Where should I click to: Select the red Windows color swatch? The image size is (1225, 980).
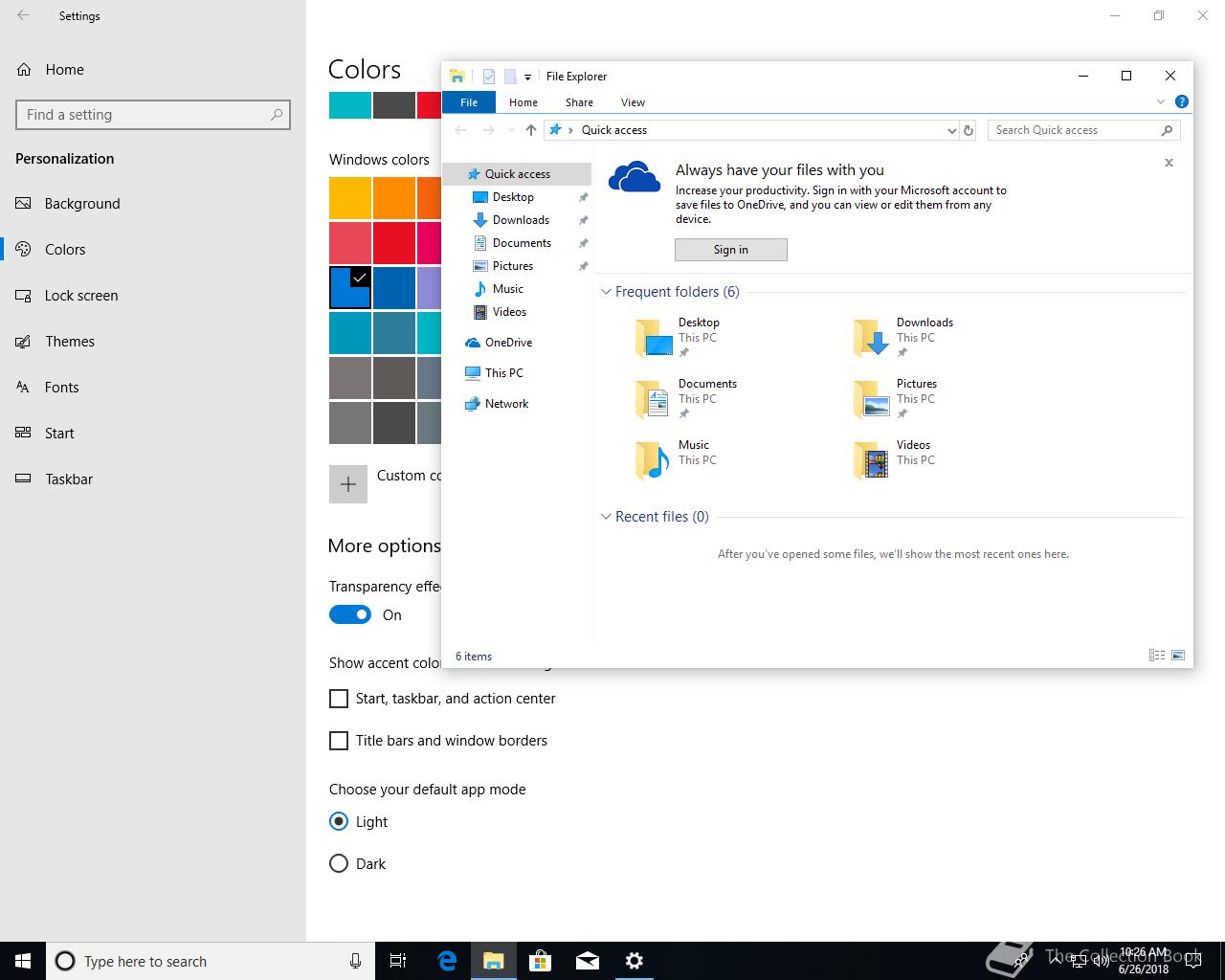point(394,243)
